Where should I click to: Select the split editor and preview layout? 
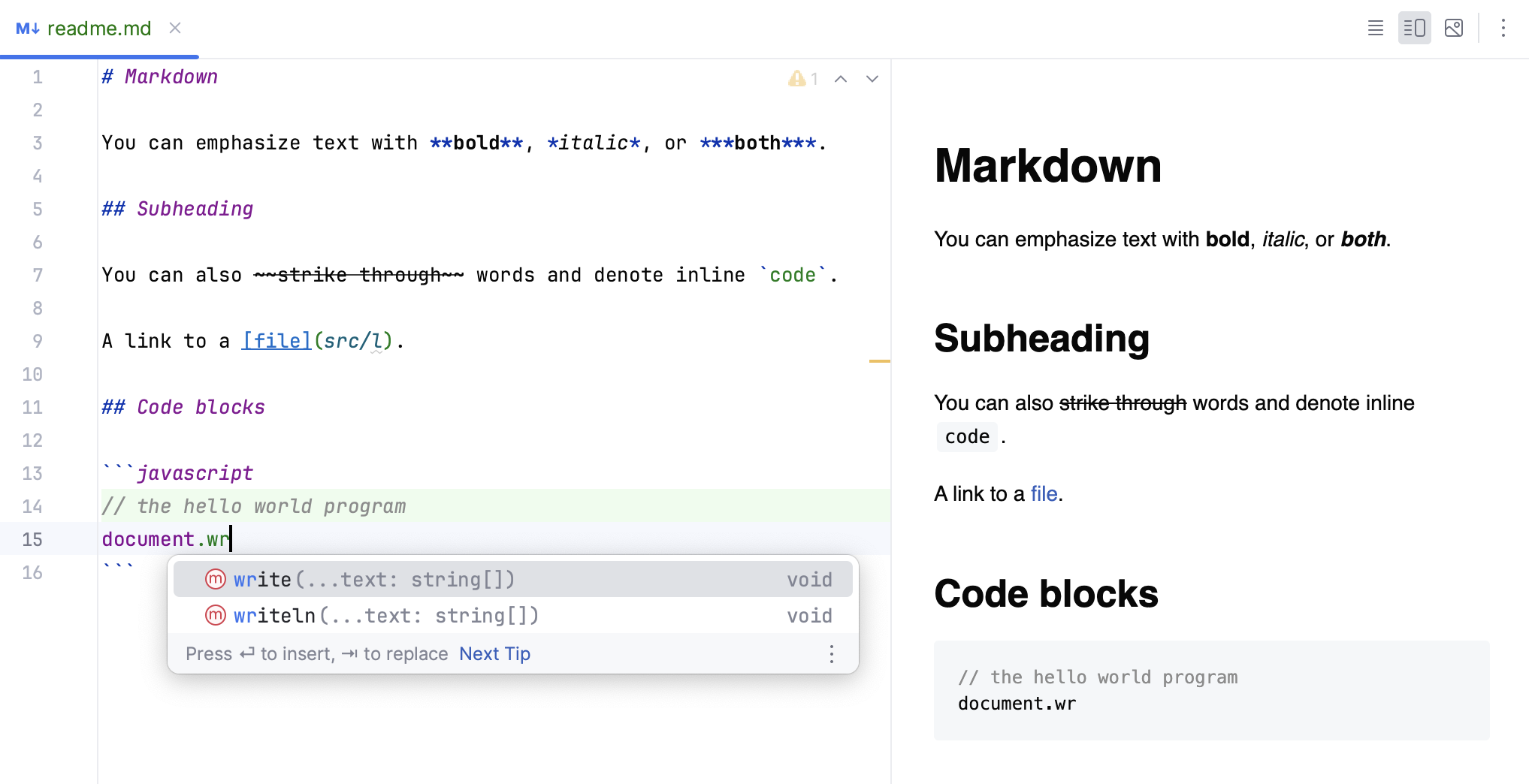pos(1414,28)
